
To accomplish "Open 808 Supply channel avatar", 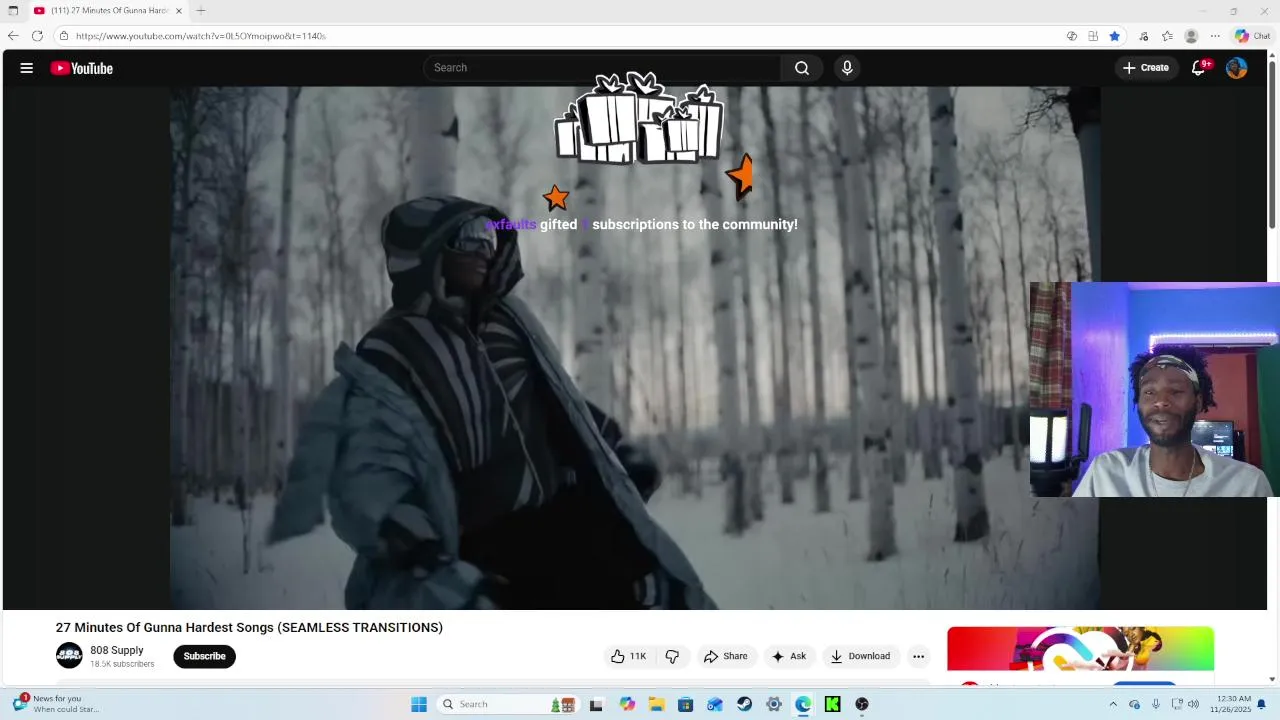I will (69, 656).
